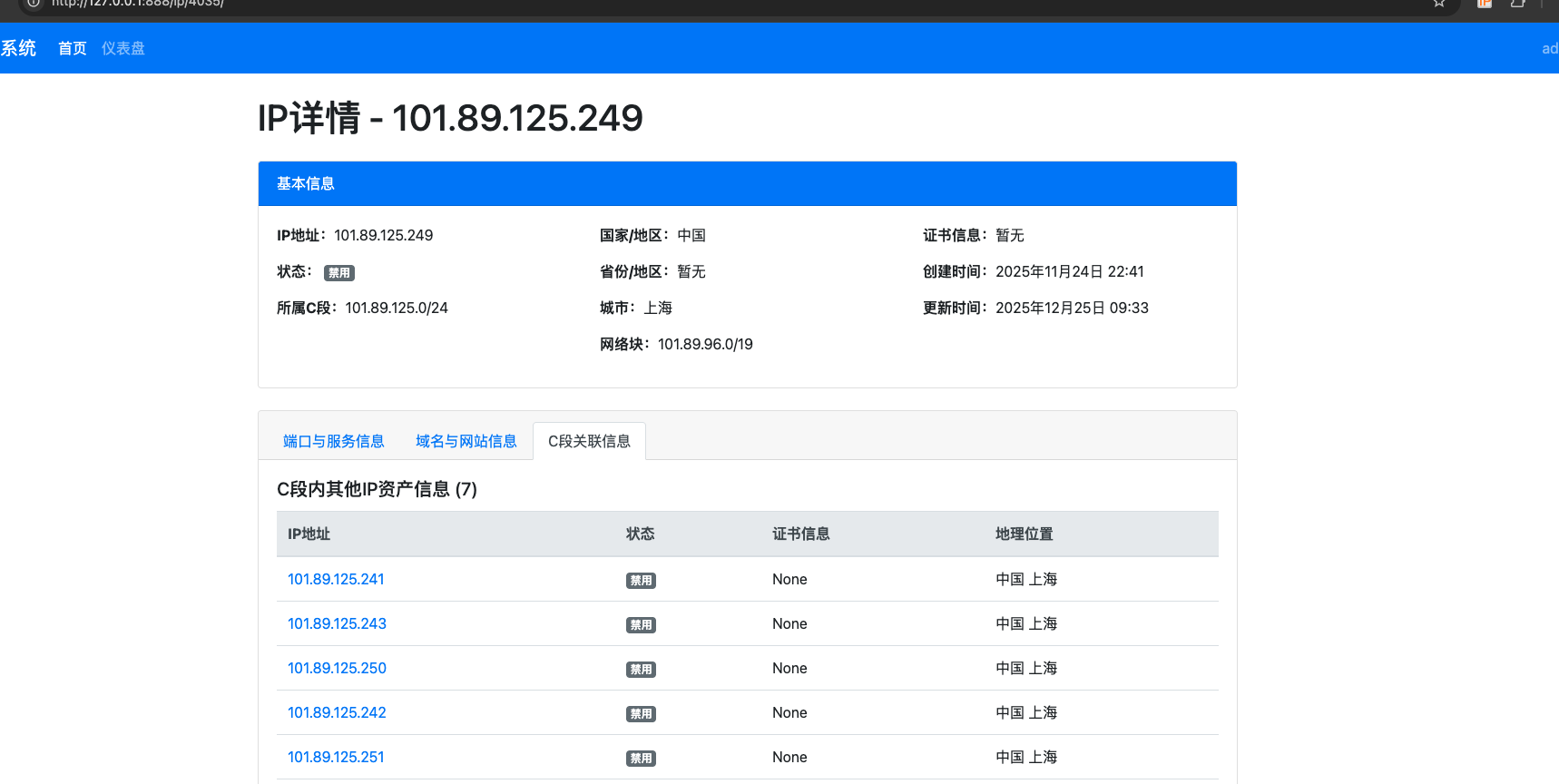
Task: Open the admin user menu at top right
Action: click(1549, 49)
